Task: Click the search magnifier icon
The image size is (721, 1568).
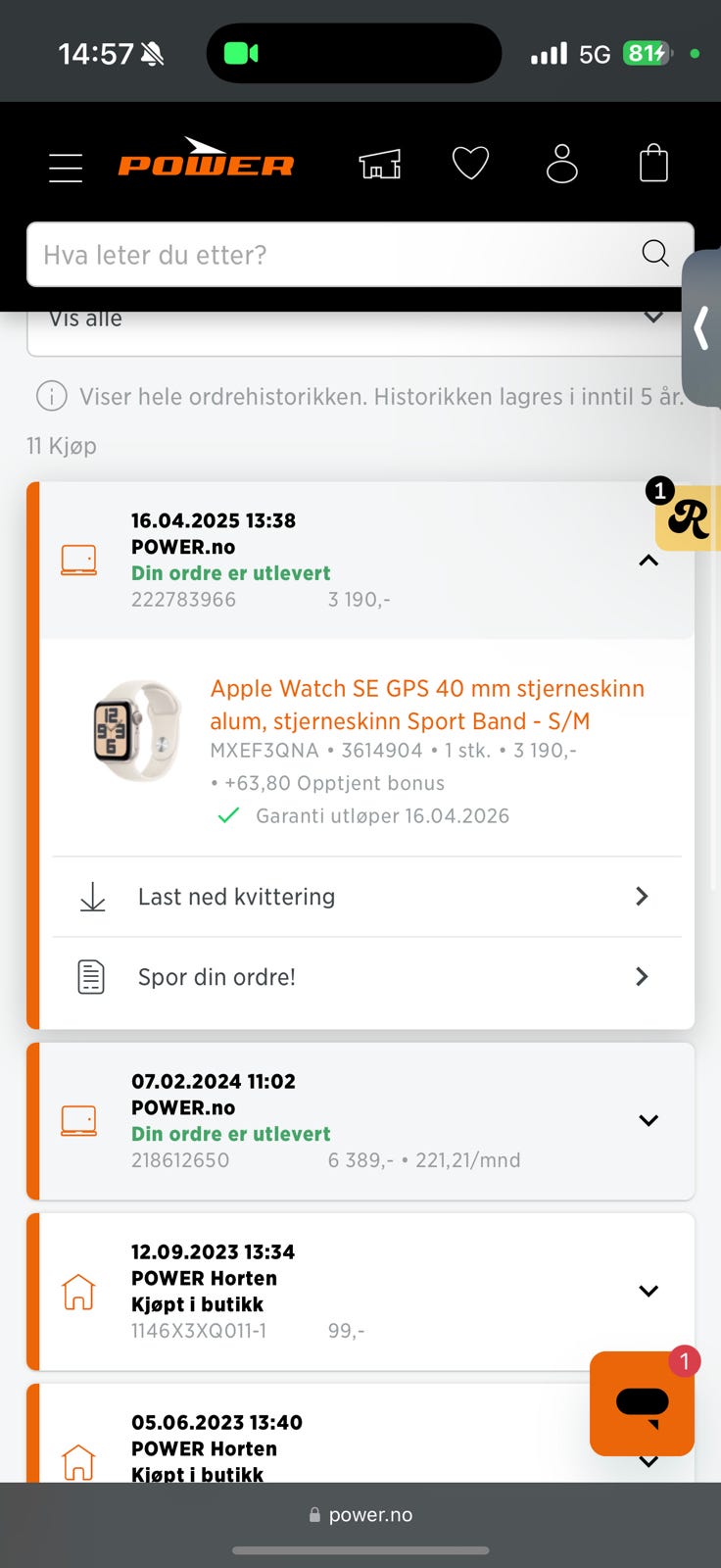Action: 654,254
